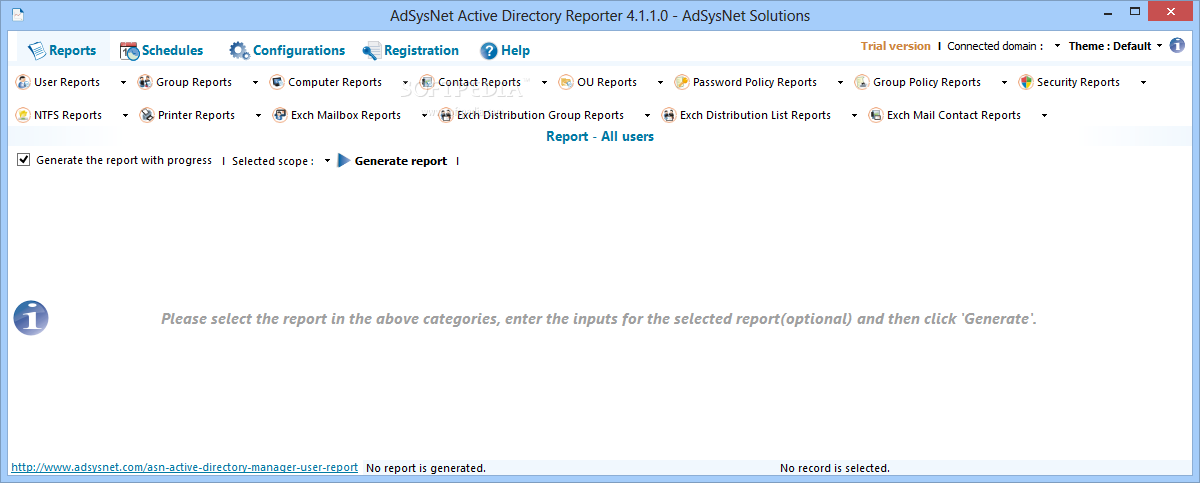Click the Generate report play arrow icon
This screenshot has width=1200, height=483.
point(344,160)
